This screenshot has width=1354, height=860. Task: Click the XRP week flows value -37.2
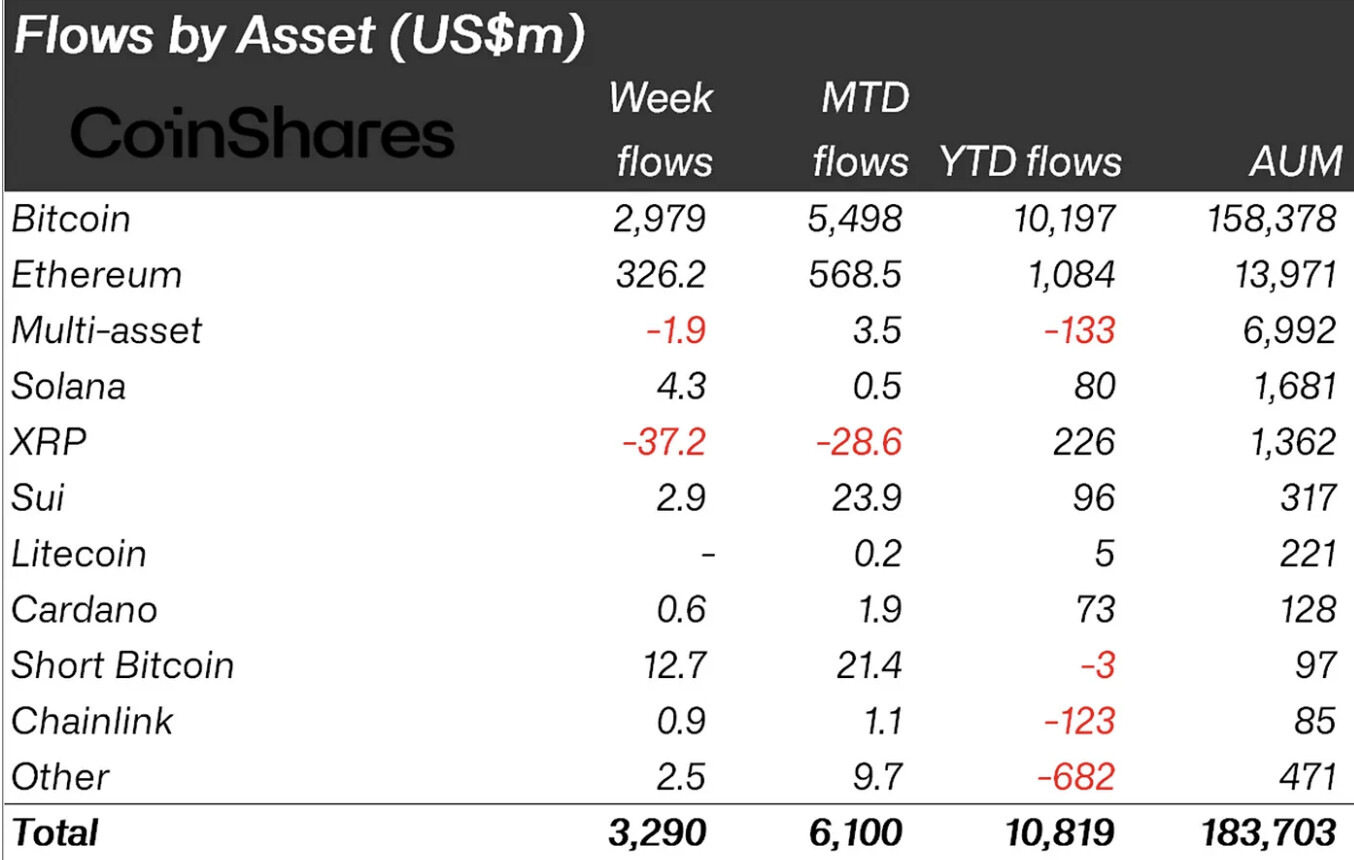[x=663, y=442]
